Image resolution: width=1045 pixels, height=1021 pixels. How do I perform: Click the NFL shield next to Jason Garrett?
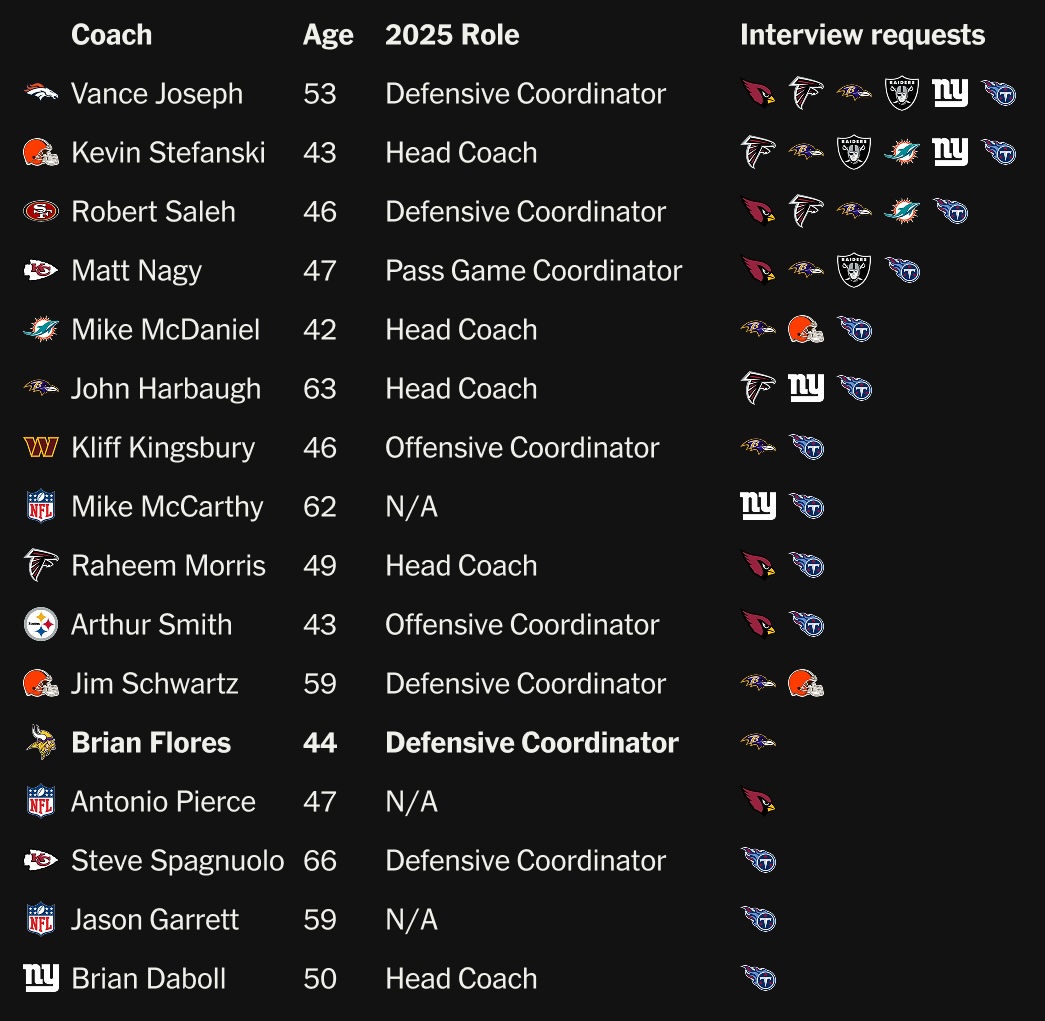41,920
